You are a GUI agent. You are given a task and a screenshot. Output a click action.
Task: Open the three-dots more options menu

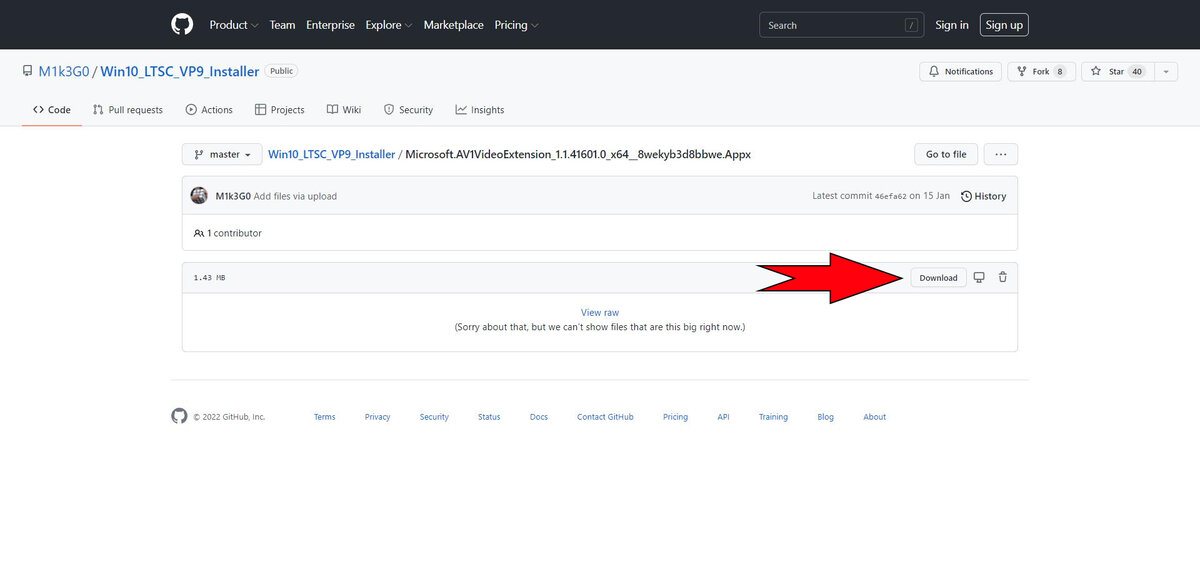(x=1001, y=155)
